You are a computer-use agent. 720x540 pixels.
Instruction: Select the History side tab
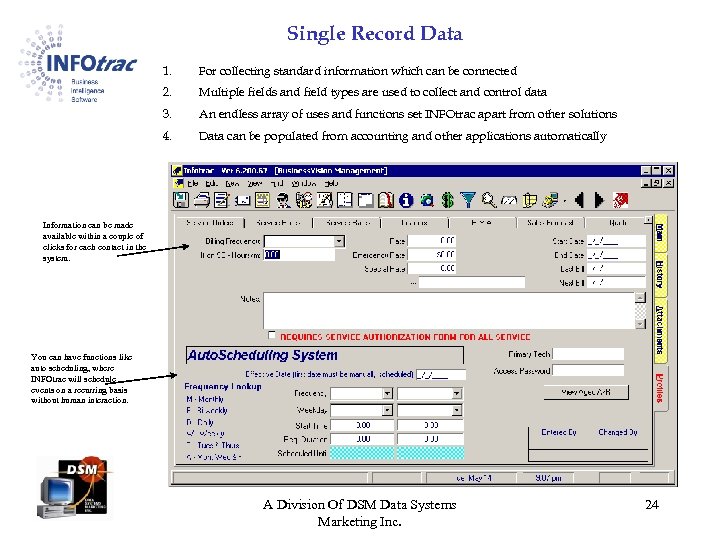click(660, 275)
